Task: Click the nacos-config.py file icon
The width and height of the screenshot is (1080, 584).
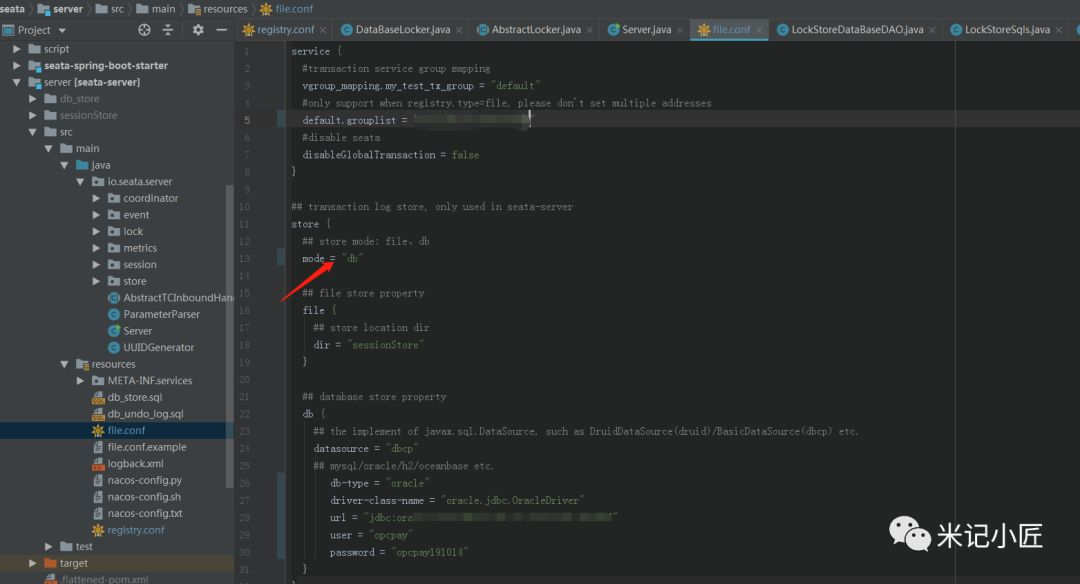Action: coord(98,480)
